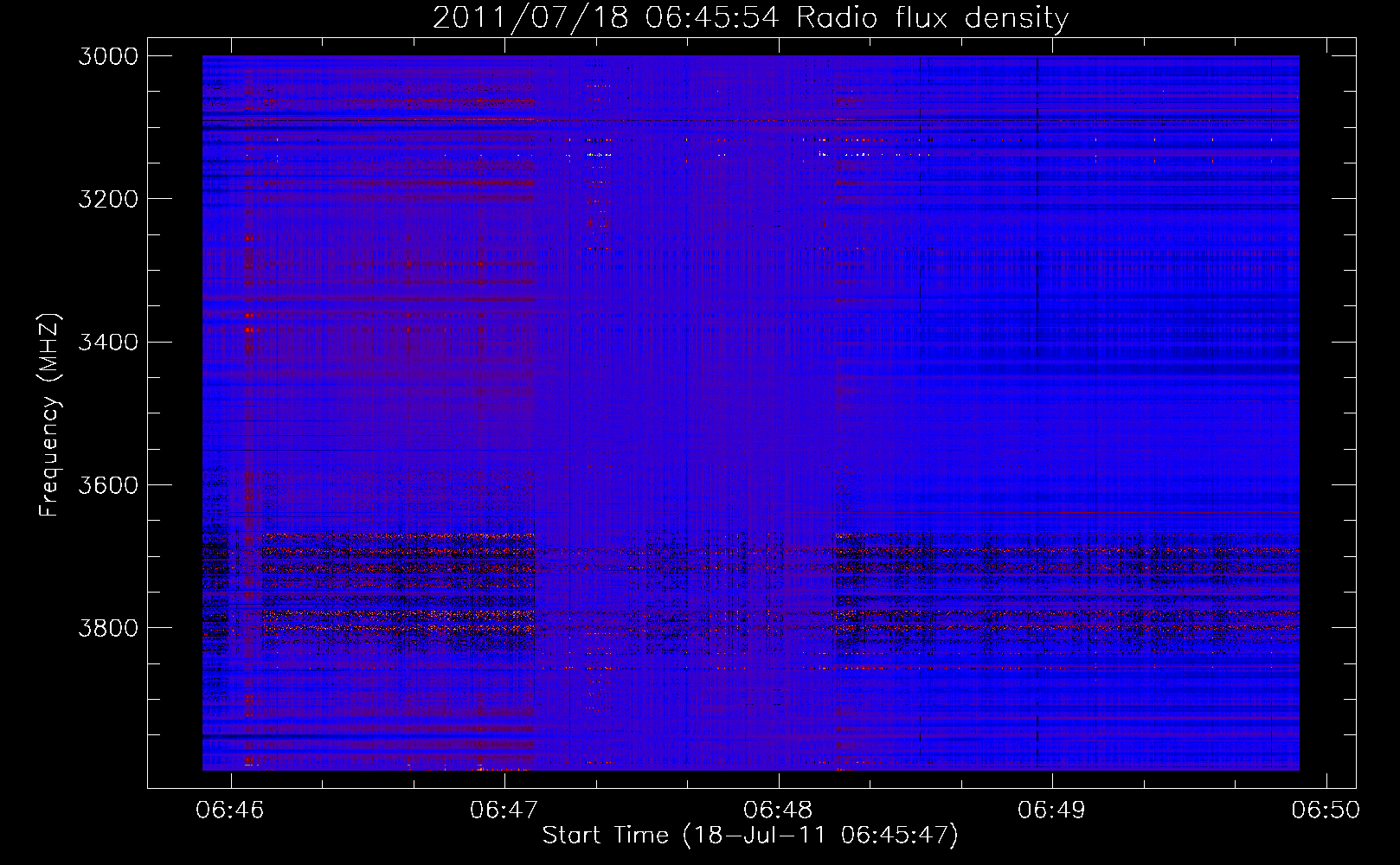Click the 3400 frequency axis label
Viewport: 1400px width, 865px height.
tap(108, 342)
